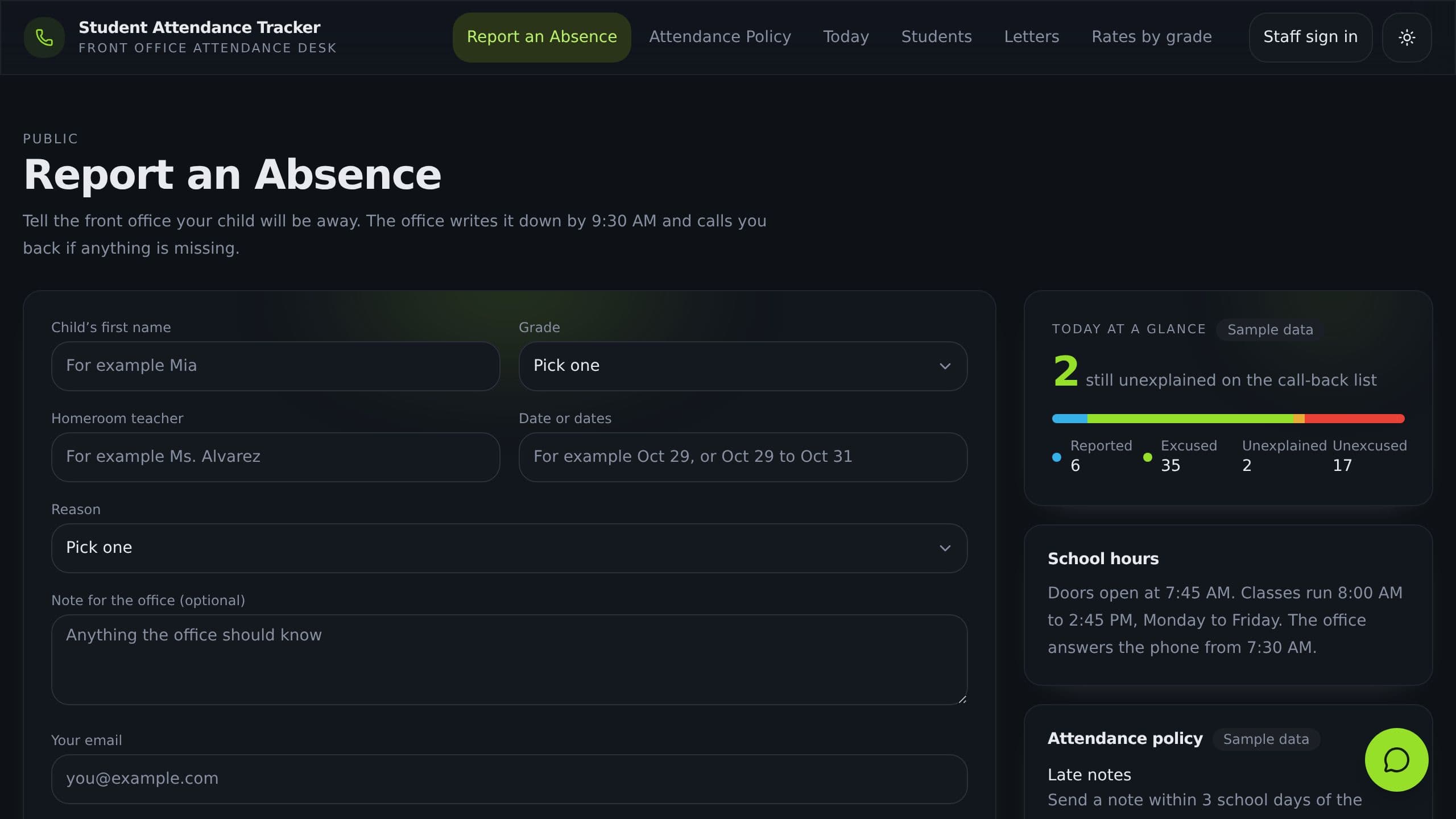The width and height of the screenshot is (1456, 819).
Task: Click the Report an Absence page heading
Action: [232, 175]
